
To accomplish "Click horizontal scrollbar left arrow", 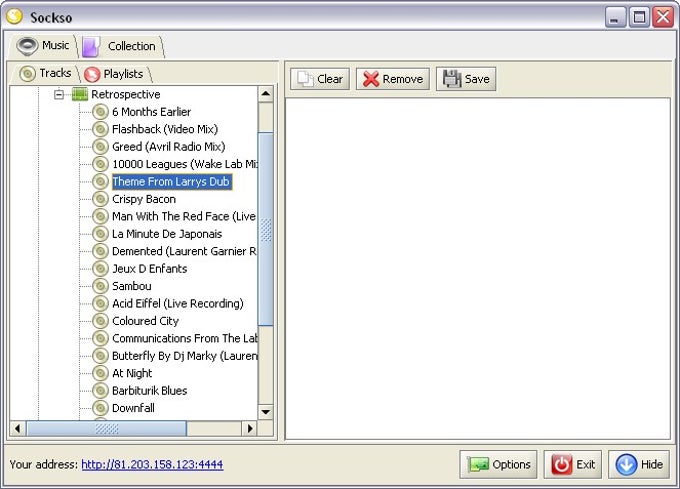I will click(x=17, y=428).
